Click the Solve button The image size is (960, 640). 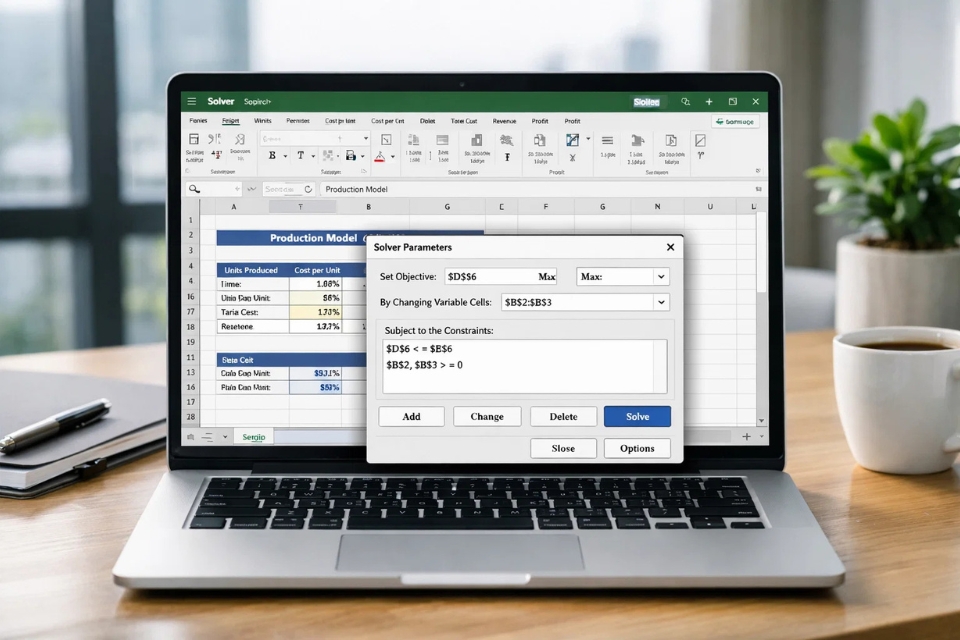(x=637, y=416)
